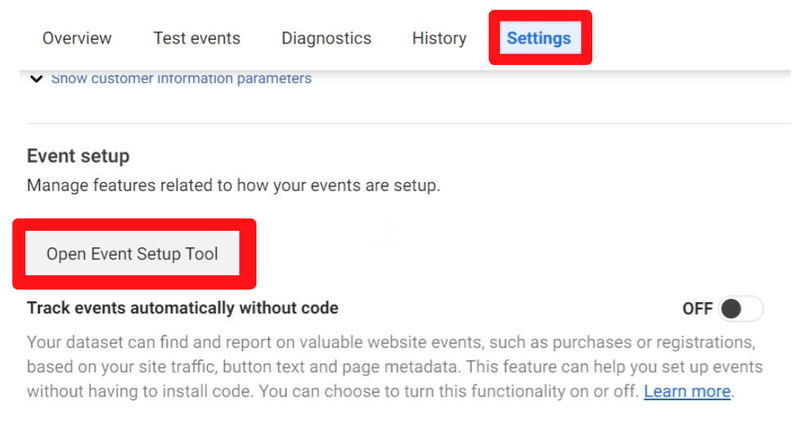This screenshot has width=800, height=434.
Task: Click the dataset description paragraph
Action: tap(380, 365)
